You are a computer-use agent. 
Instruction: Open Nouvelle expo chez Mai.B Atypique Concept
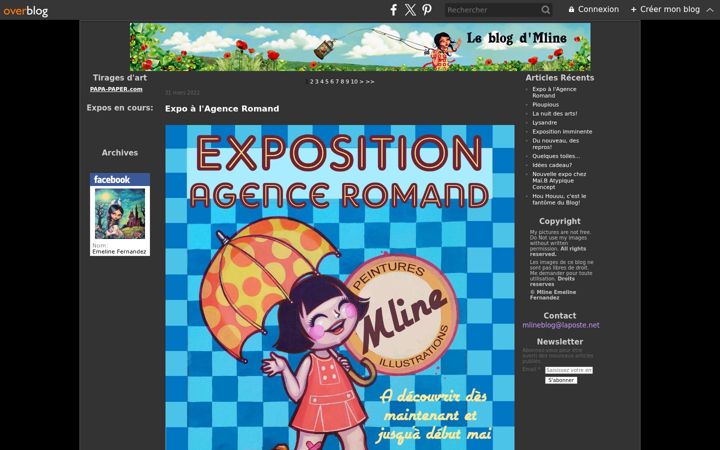[559, 180]
